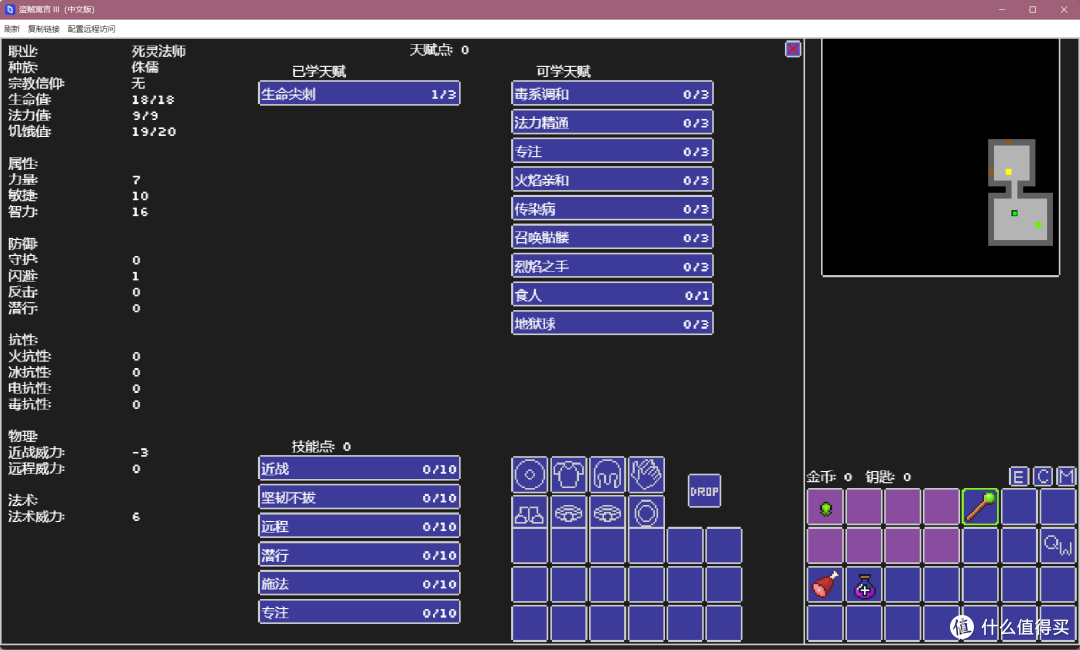
Task: Upgrade the 专注 skill with 0/10
Action: (x=359, y=613)
